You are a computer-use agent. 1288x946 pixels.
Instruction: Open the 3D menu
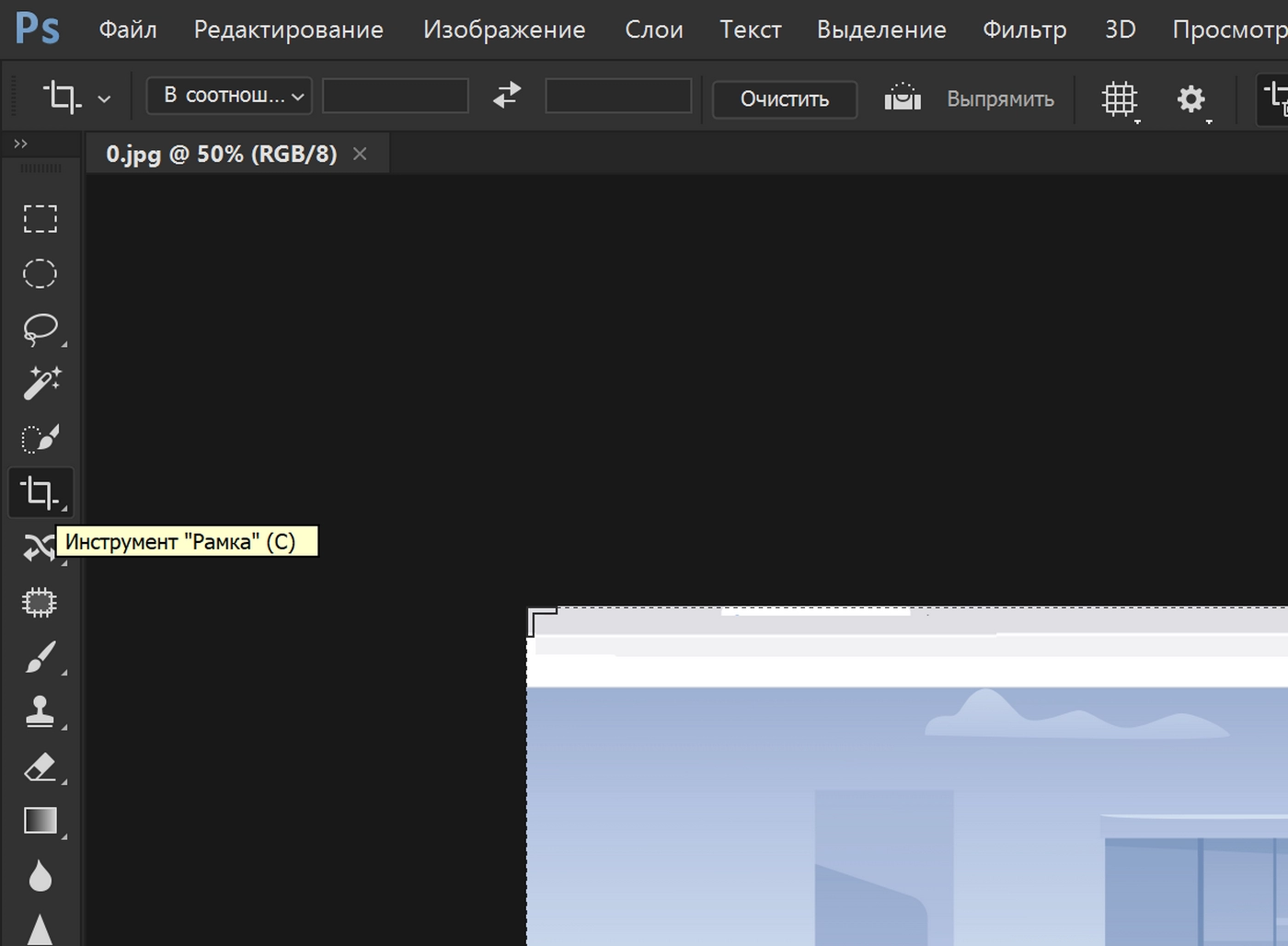coord(1121,29)
